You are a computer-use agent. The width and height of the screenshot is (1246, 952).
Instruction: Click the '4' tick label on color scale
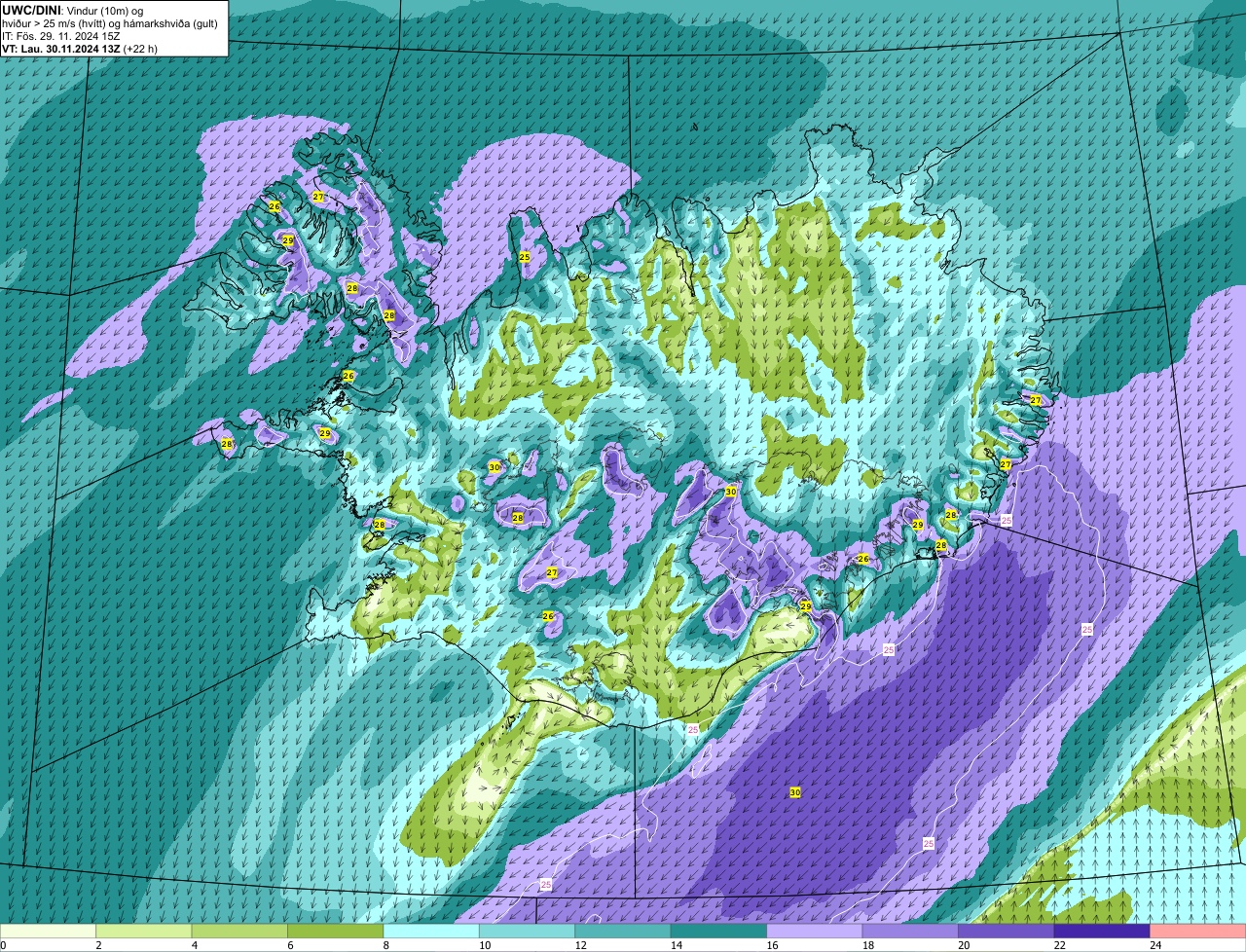194,944
